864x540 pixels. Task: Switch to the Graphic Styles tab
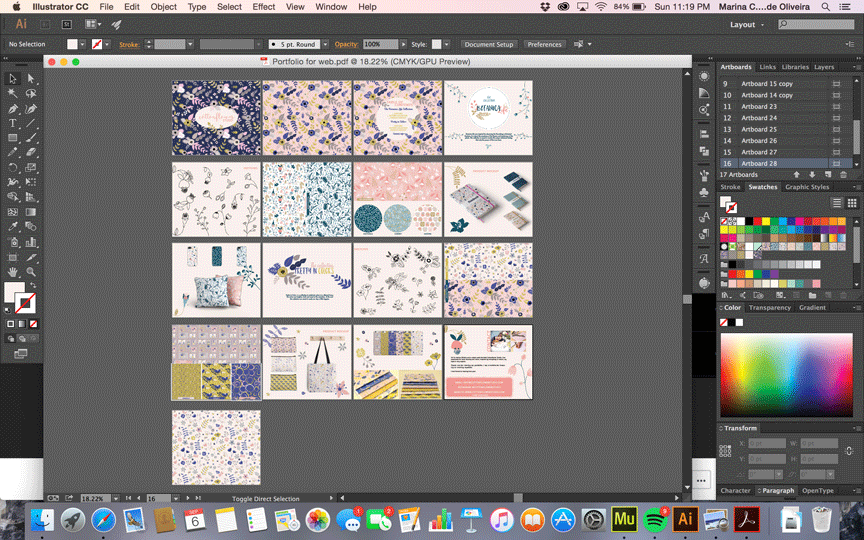pos(807,187)
